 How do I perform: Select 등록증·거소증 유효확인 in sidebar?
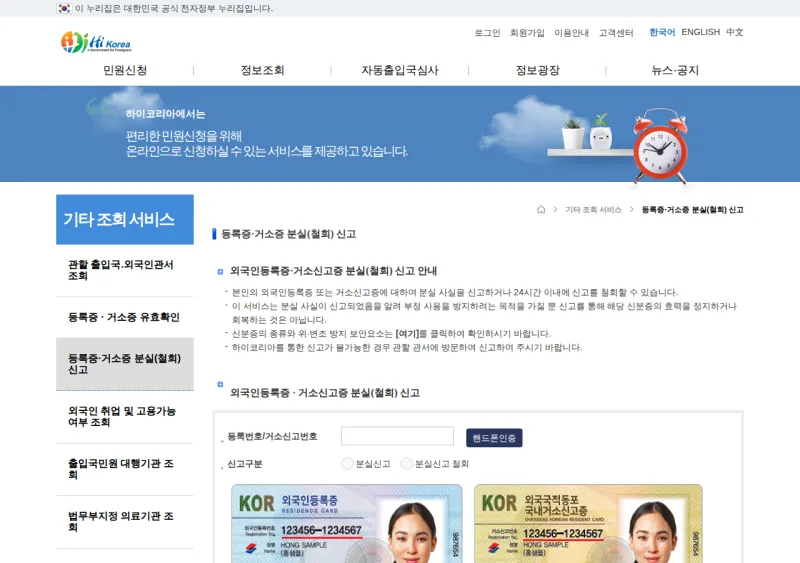125,317
